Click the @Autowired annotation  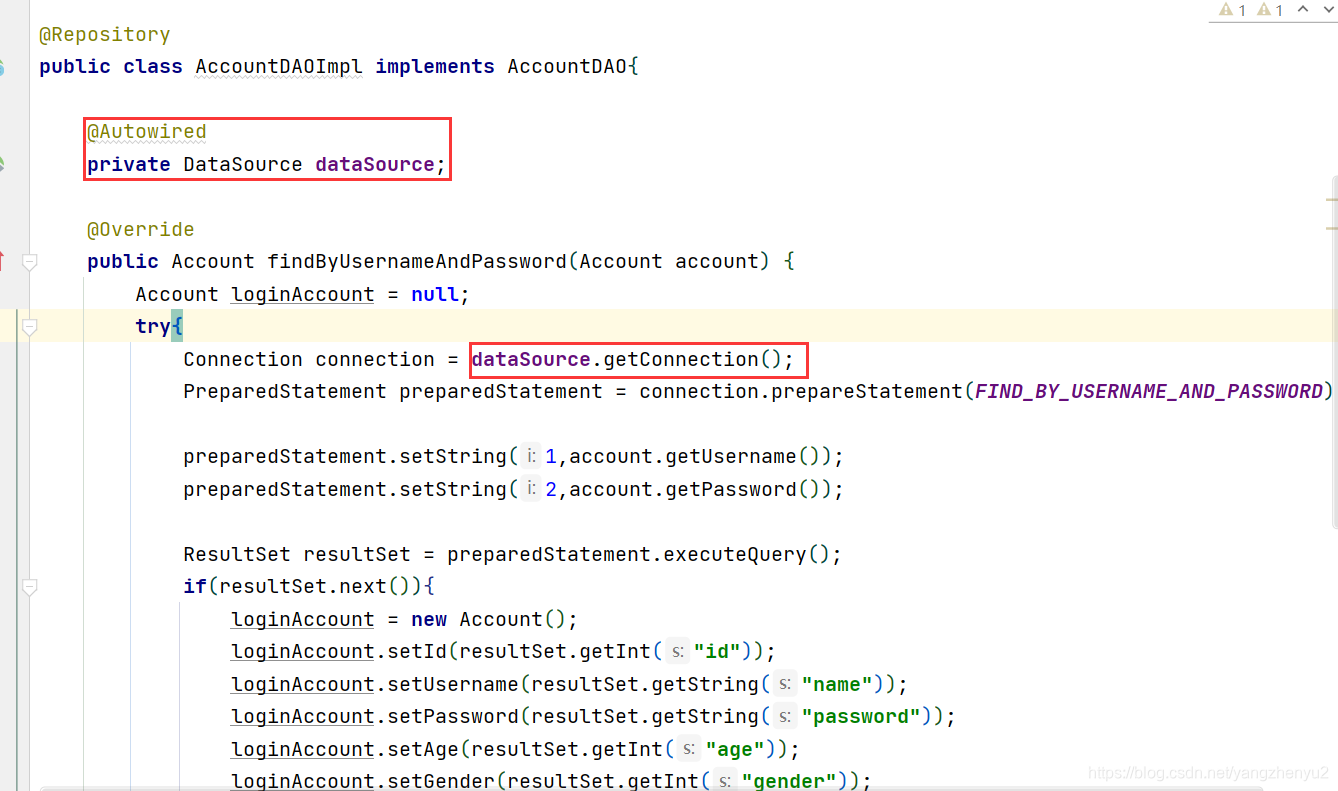pos(147,132)
